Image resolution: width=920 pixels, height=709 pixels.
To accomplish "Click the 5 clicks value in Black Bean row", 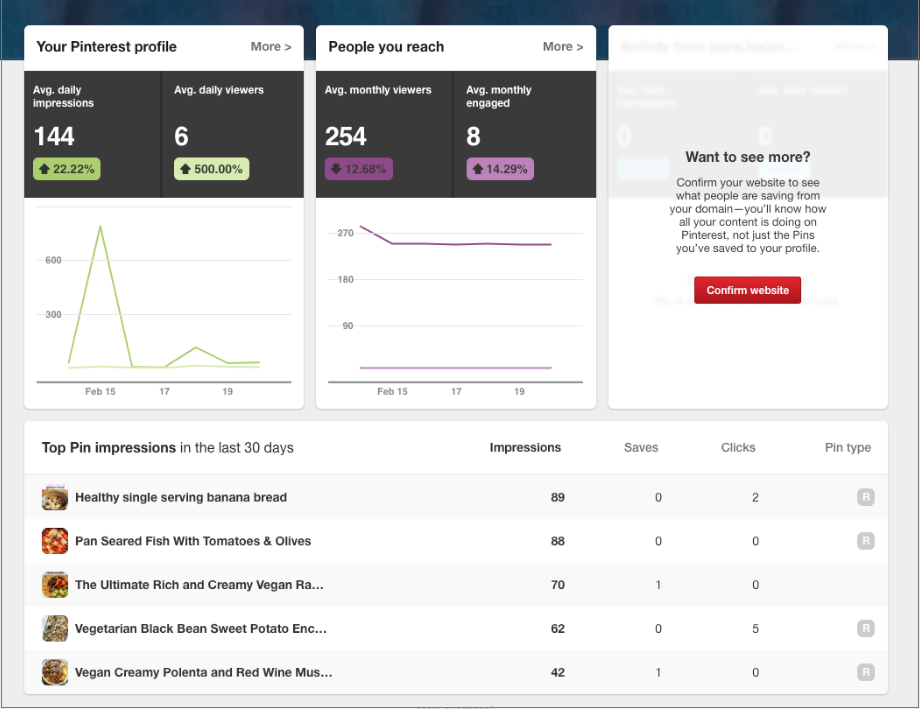I will click(x=755, y=629).
